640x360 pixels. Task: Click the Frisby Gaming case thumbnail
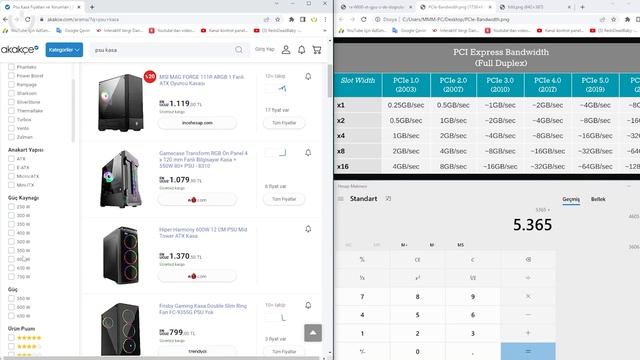[121, 329]
